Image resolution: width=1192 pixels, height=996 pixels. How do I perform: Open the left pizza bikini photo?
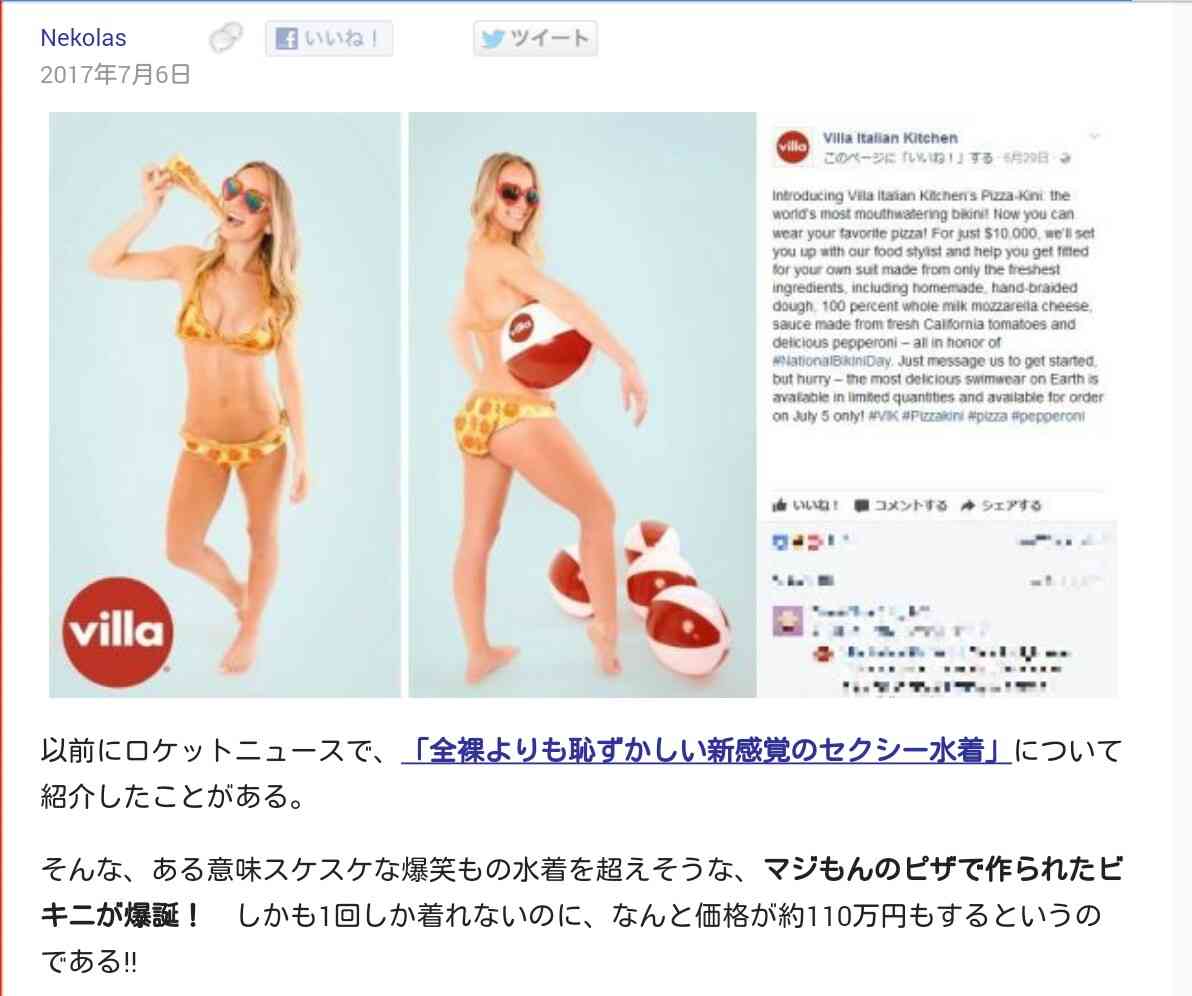pyautogui.click(x=225, y=404)
